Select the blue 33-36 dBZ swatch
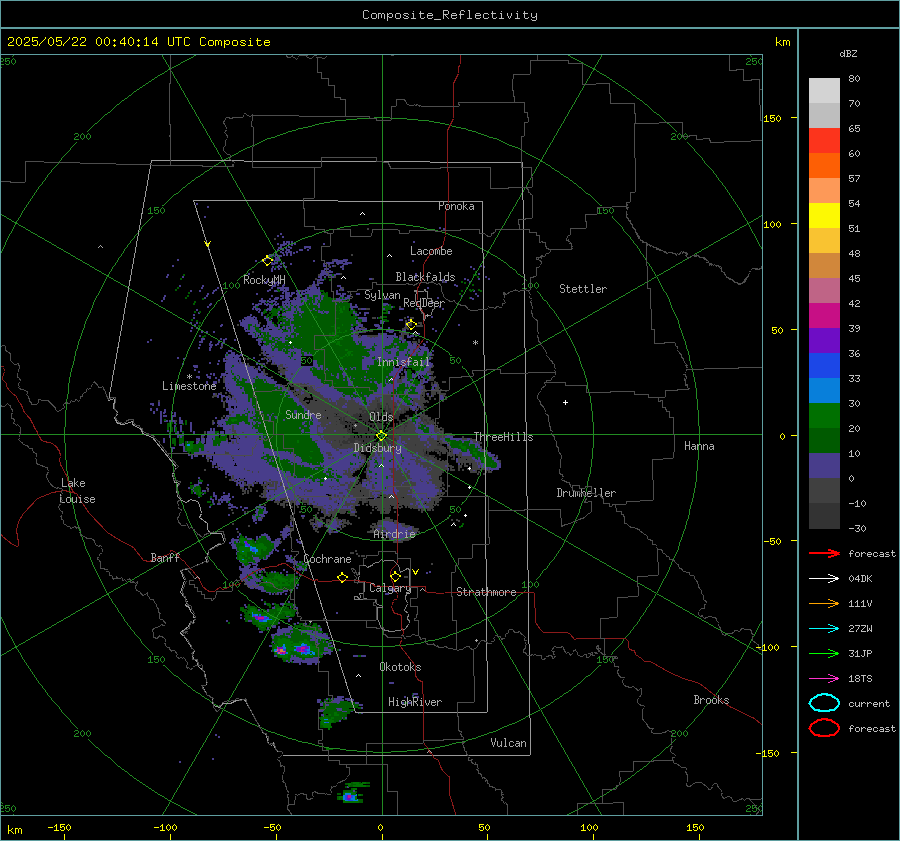This screenshot has height=841, width=900. click(824, 366)
